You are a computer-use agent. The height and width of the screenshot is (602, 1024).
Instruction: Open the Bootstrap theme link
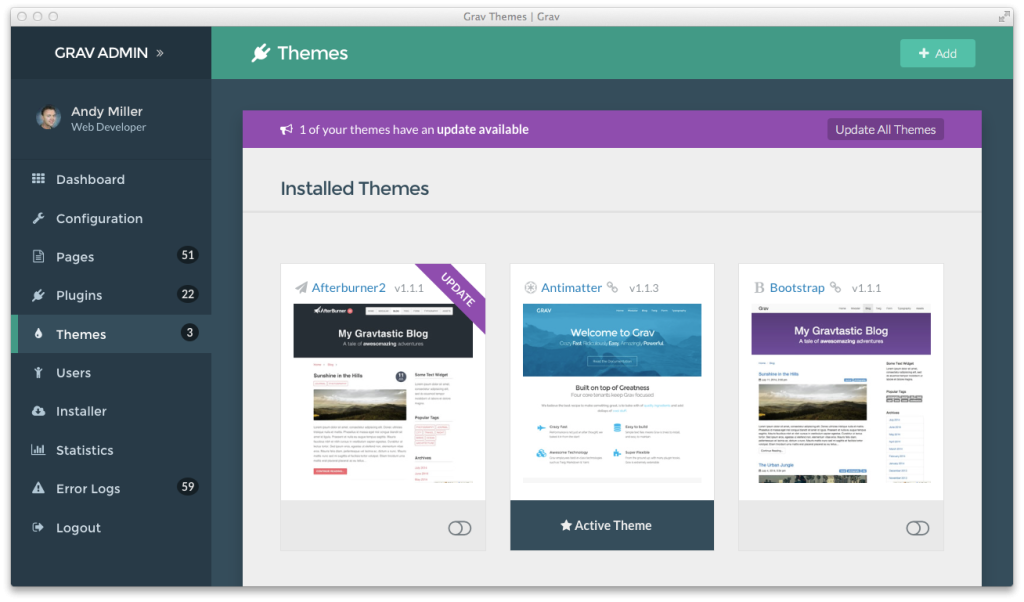797,287
